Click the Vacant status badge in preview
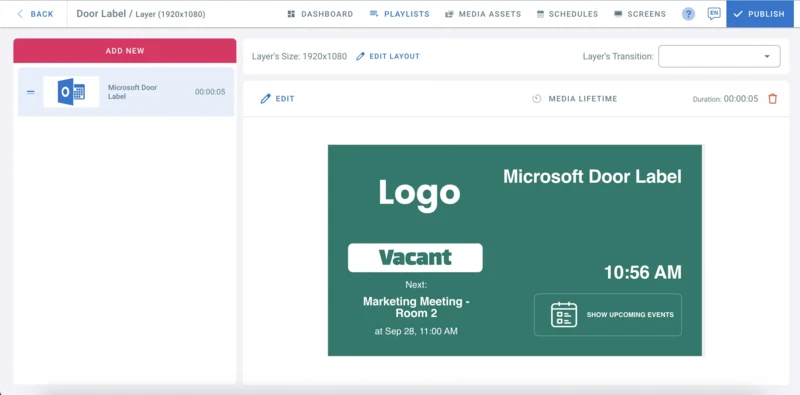 [x=415, y=258]
